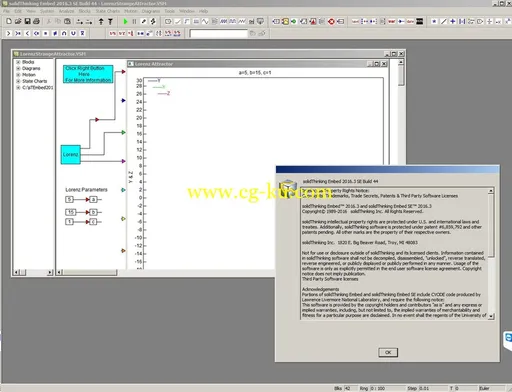Click the variable block labeled 'a'

tap(93, 199)
